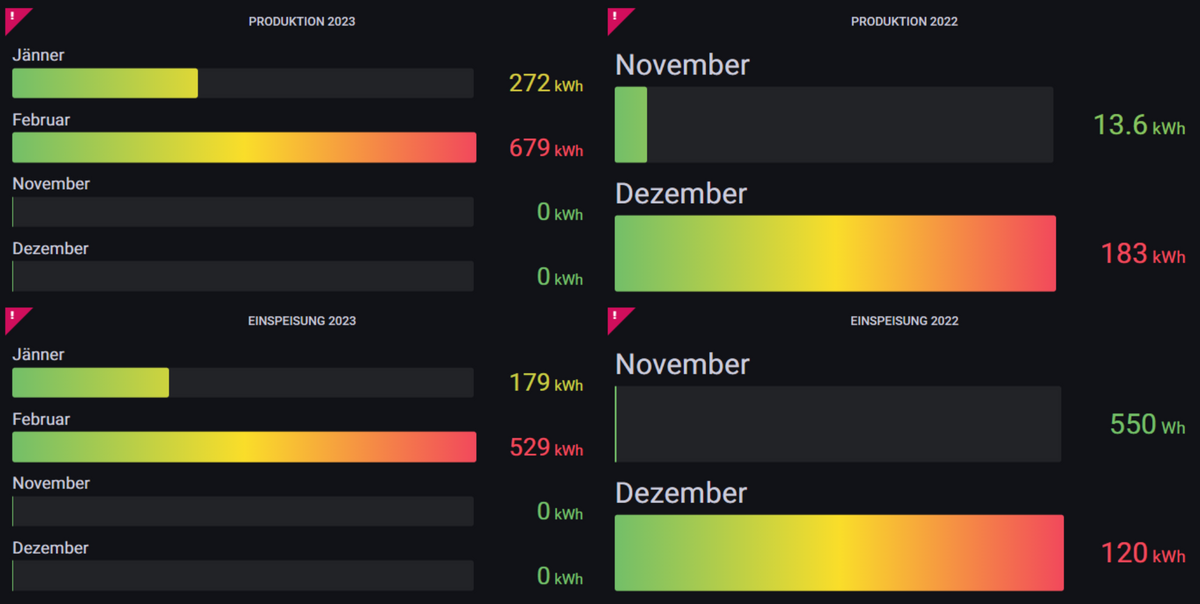1200x604 pixels.
Task: Open the PRODUKTION 2023 panel title menu
Action: click(x=301, y=21)
